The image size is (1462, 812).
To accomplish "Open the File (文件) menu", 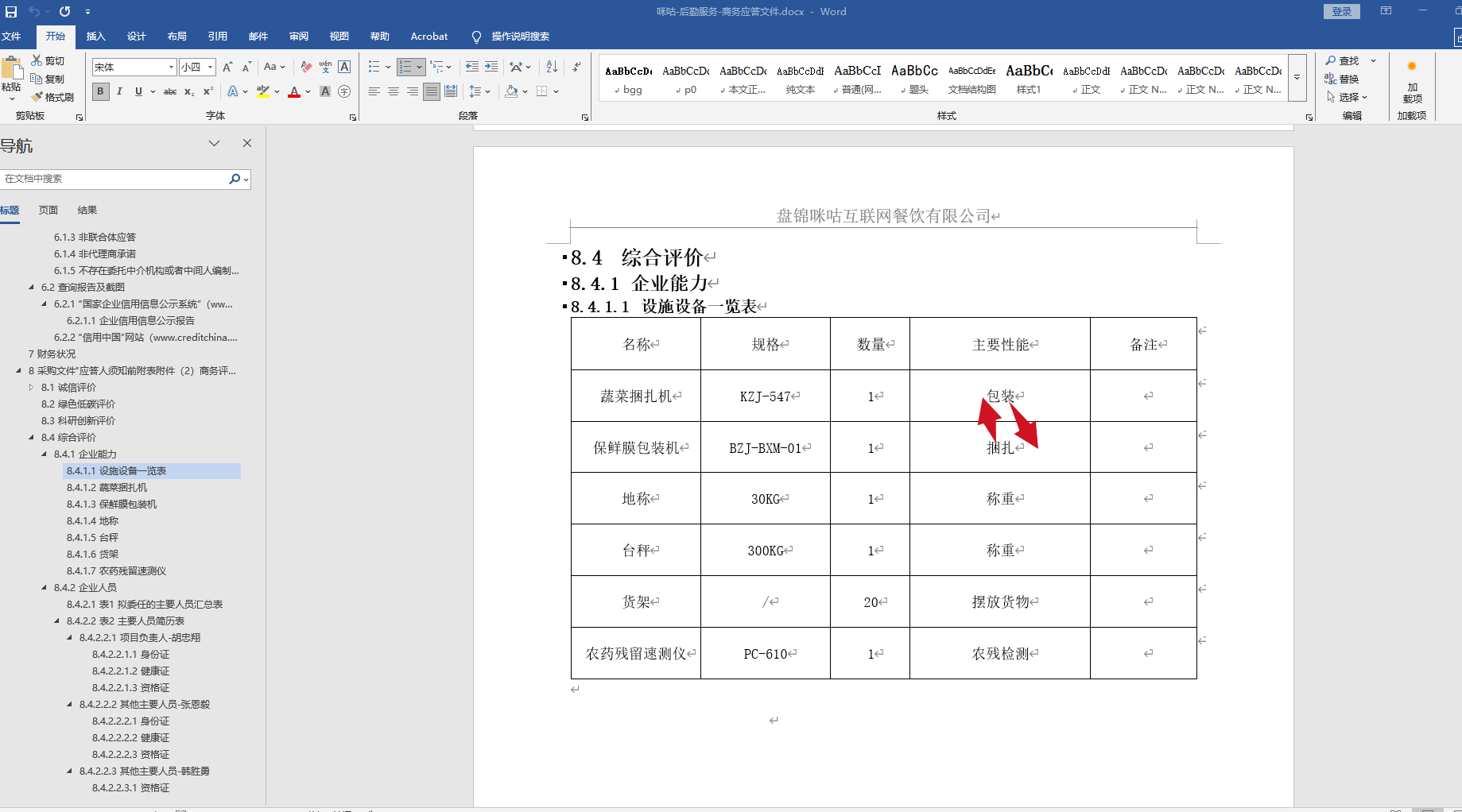I will coord(11,37).
